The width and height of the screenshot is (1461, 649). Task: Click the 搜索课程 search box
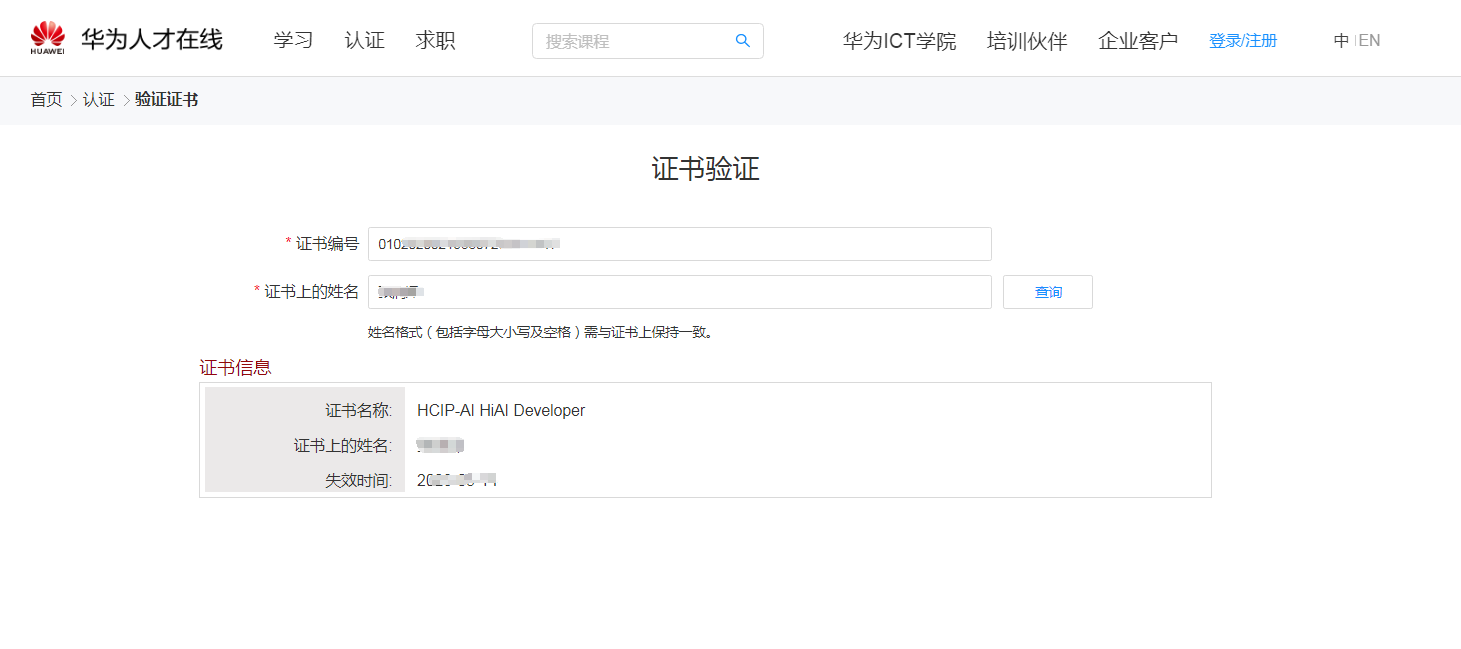pyautogui.click(x=630, y=40)
